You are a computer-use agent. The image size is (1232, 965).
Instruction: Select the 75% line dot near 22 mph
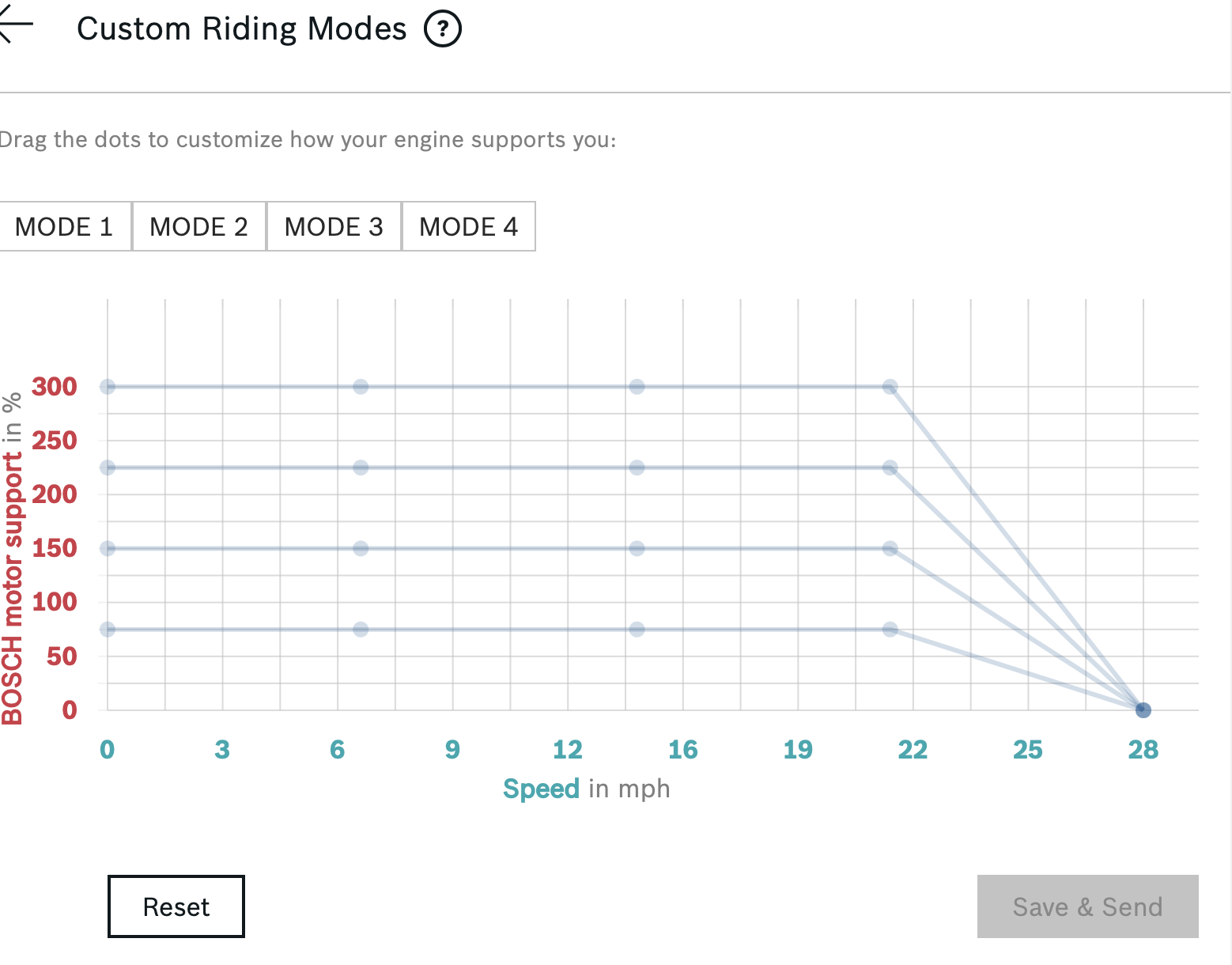[x=890, y=630]
